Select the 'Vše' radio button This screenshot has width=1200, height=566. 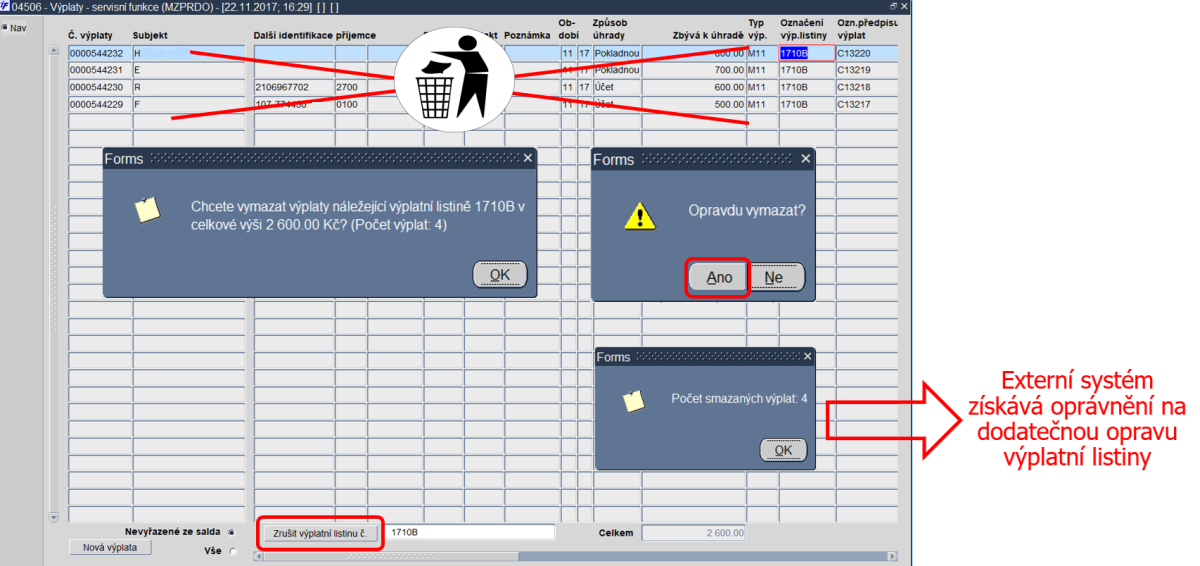pos(234,550)
